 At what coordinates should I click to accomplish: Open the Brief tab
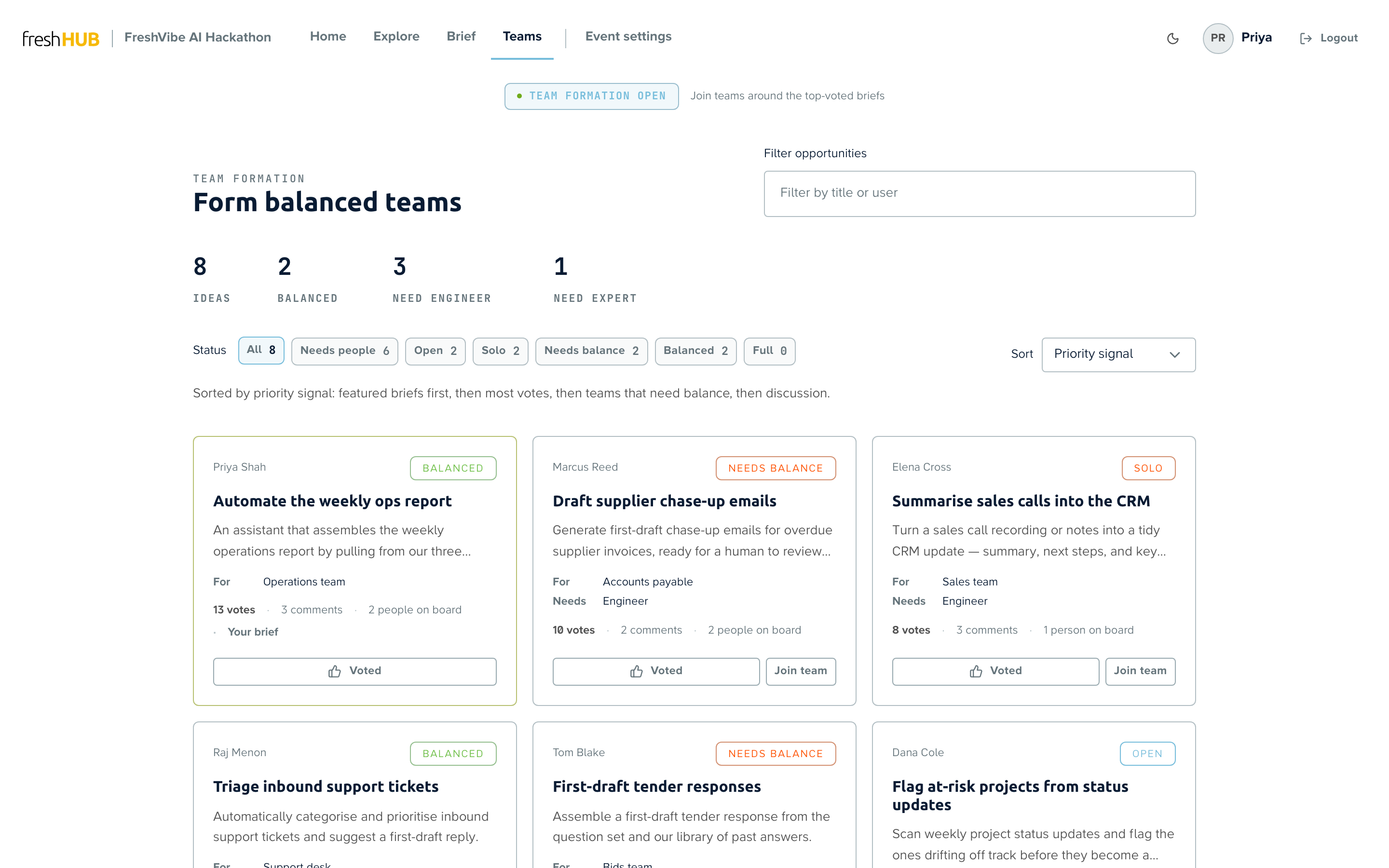(461, 37)
